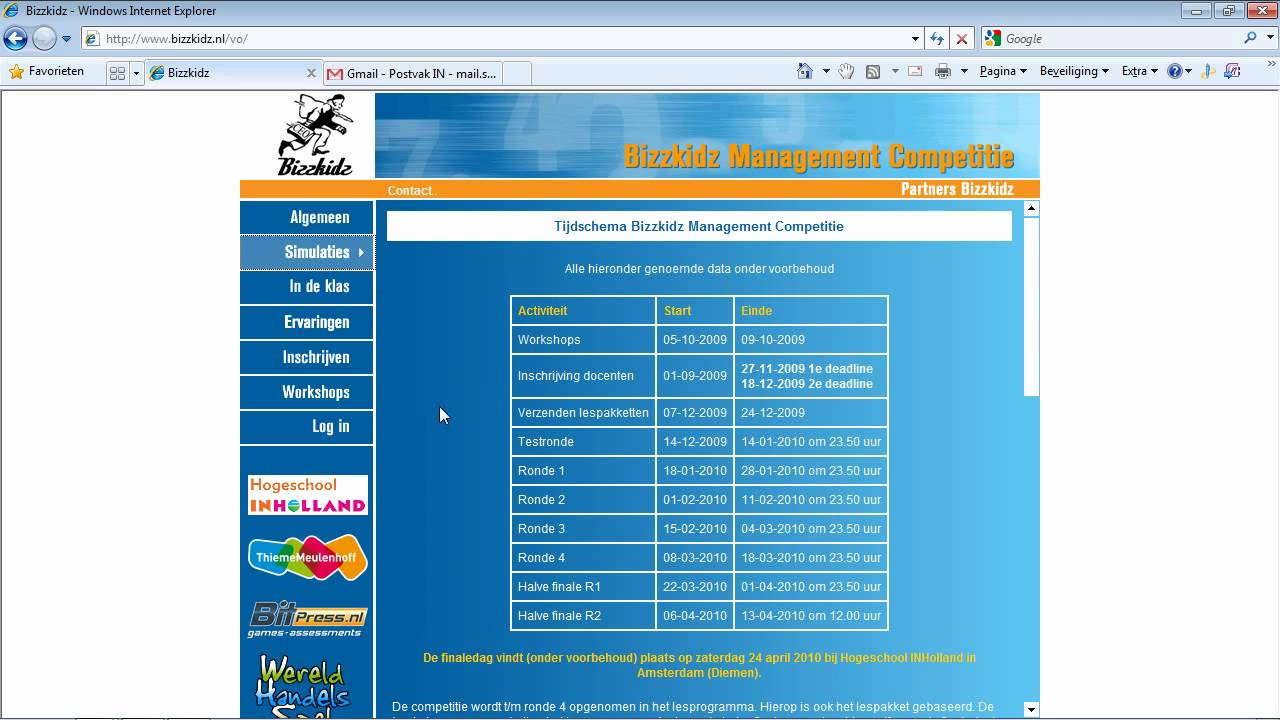The height and width of the screenshot is (720, 1280).
Task: Open the Log in navigation item
Action: (307, 426)
